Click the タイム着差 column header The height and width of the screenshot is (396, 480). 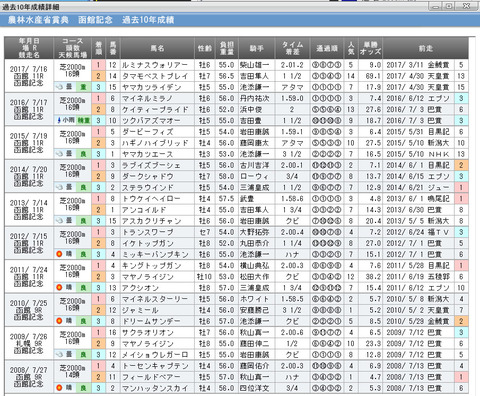292,48
